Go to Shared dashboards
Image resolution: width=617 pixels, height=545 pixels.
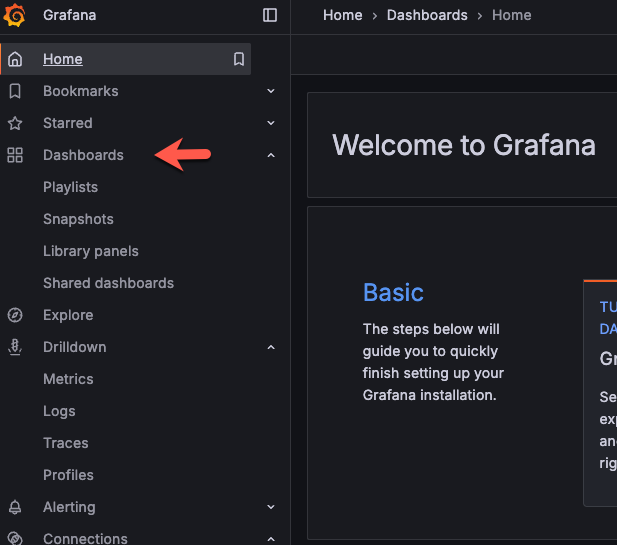(108, 283)
